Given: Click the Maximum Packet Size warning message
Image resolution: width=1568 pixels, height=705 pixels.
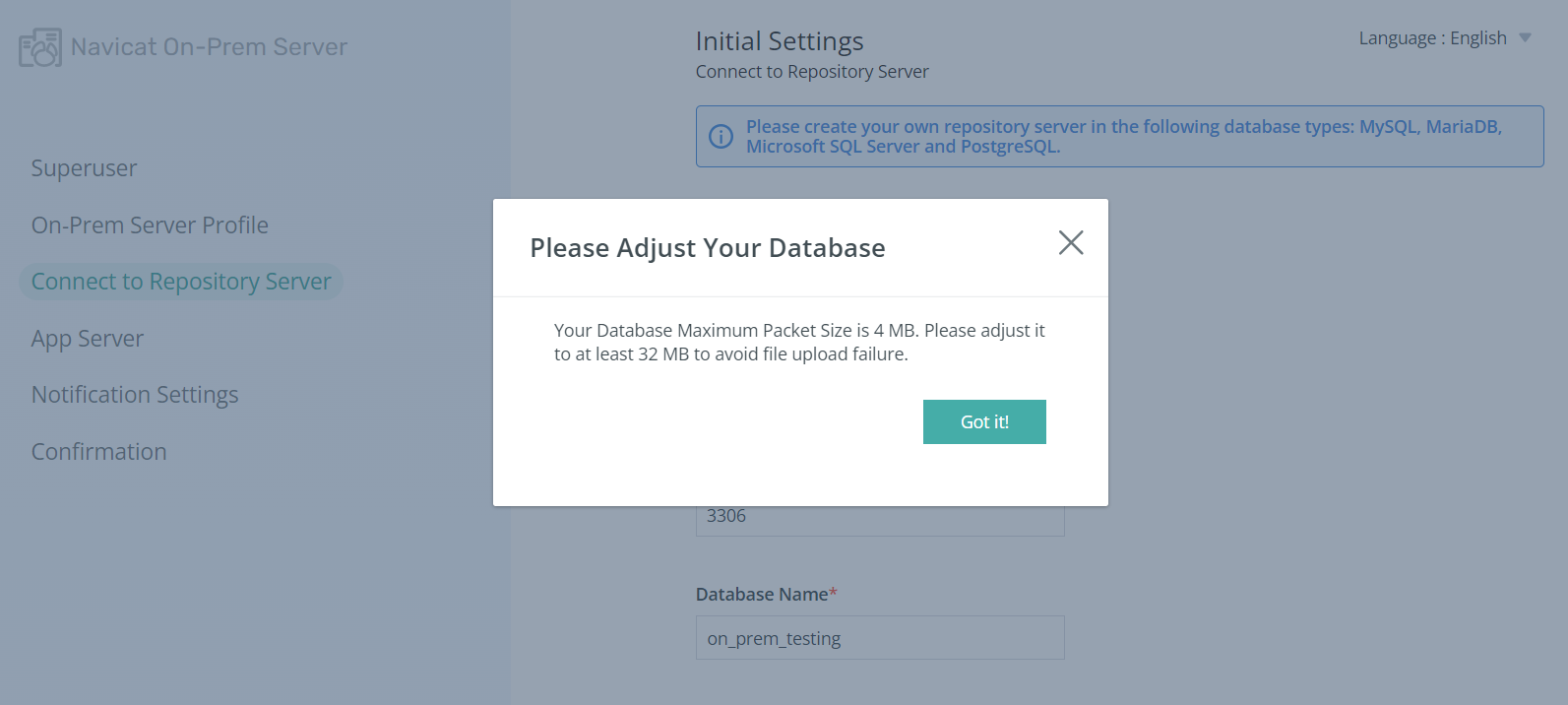Looking at the screenshot, I should click(x=799, y=343).
